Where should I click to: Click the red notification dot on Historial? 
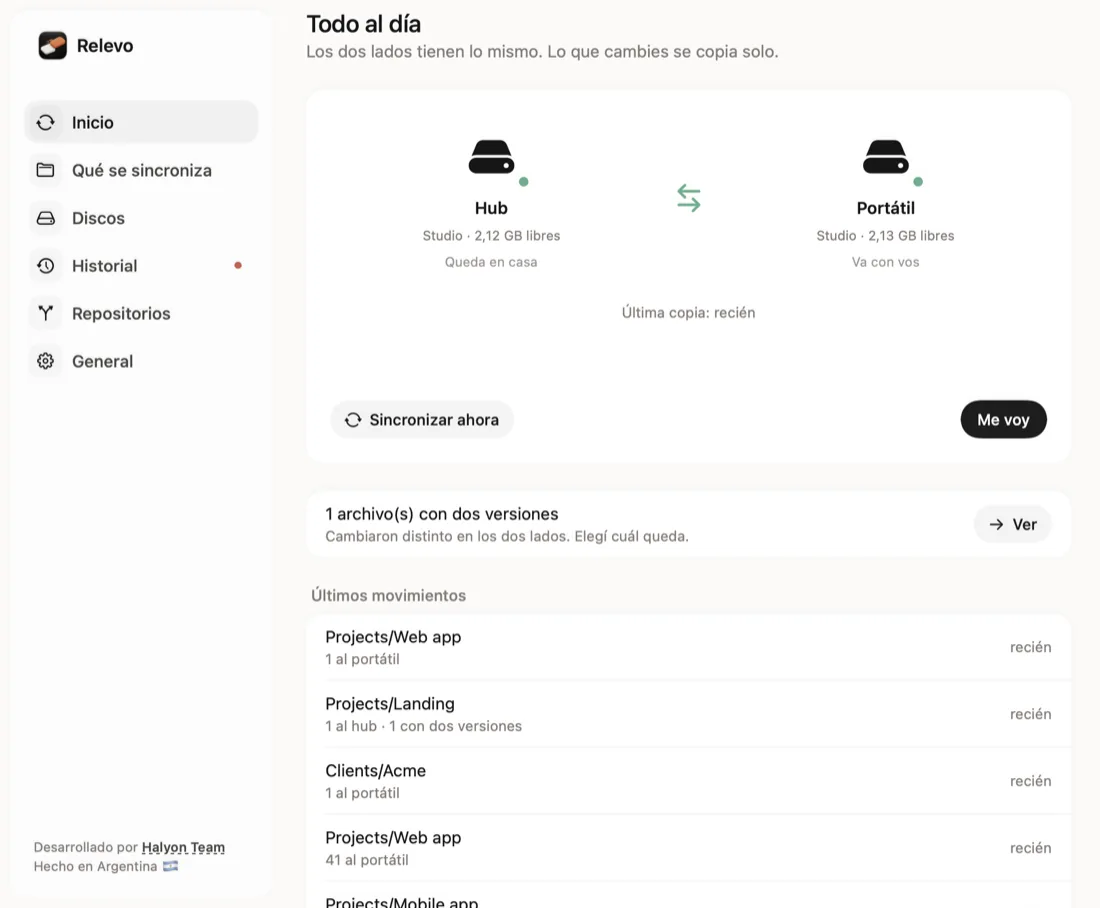tap(238, 265)
